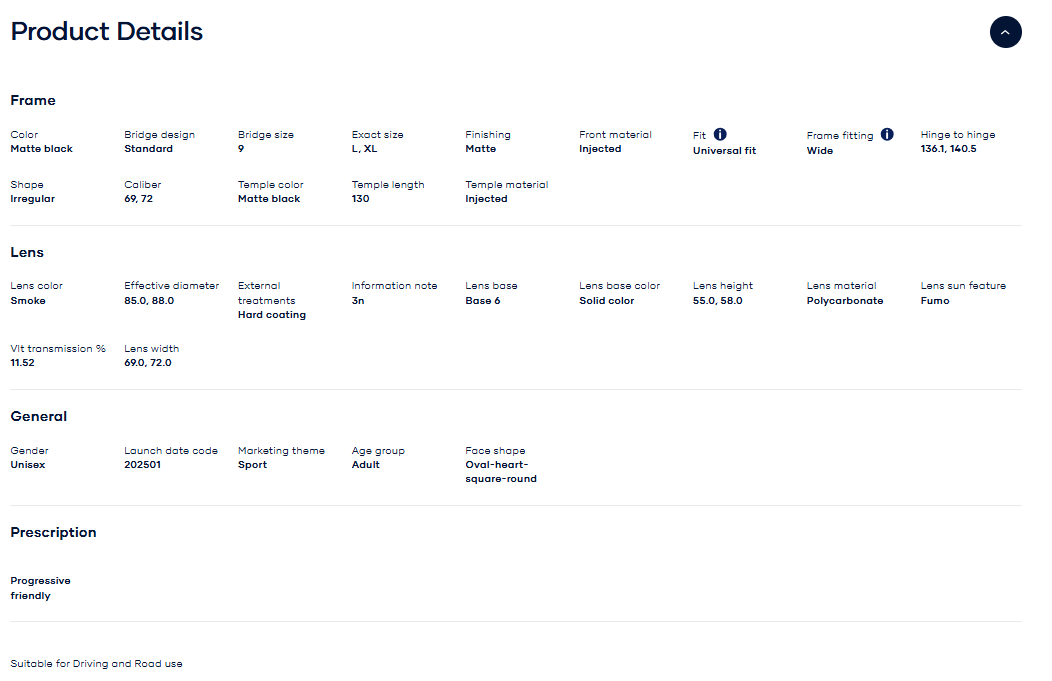This screenshot has width=1052, height=681.
Task: Click the General section heading
Action: 39,416
